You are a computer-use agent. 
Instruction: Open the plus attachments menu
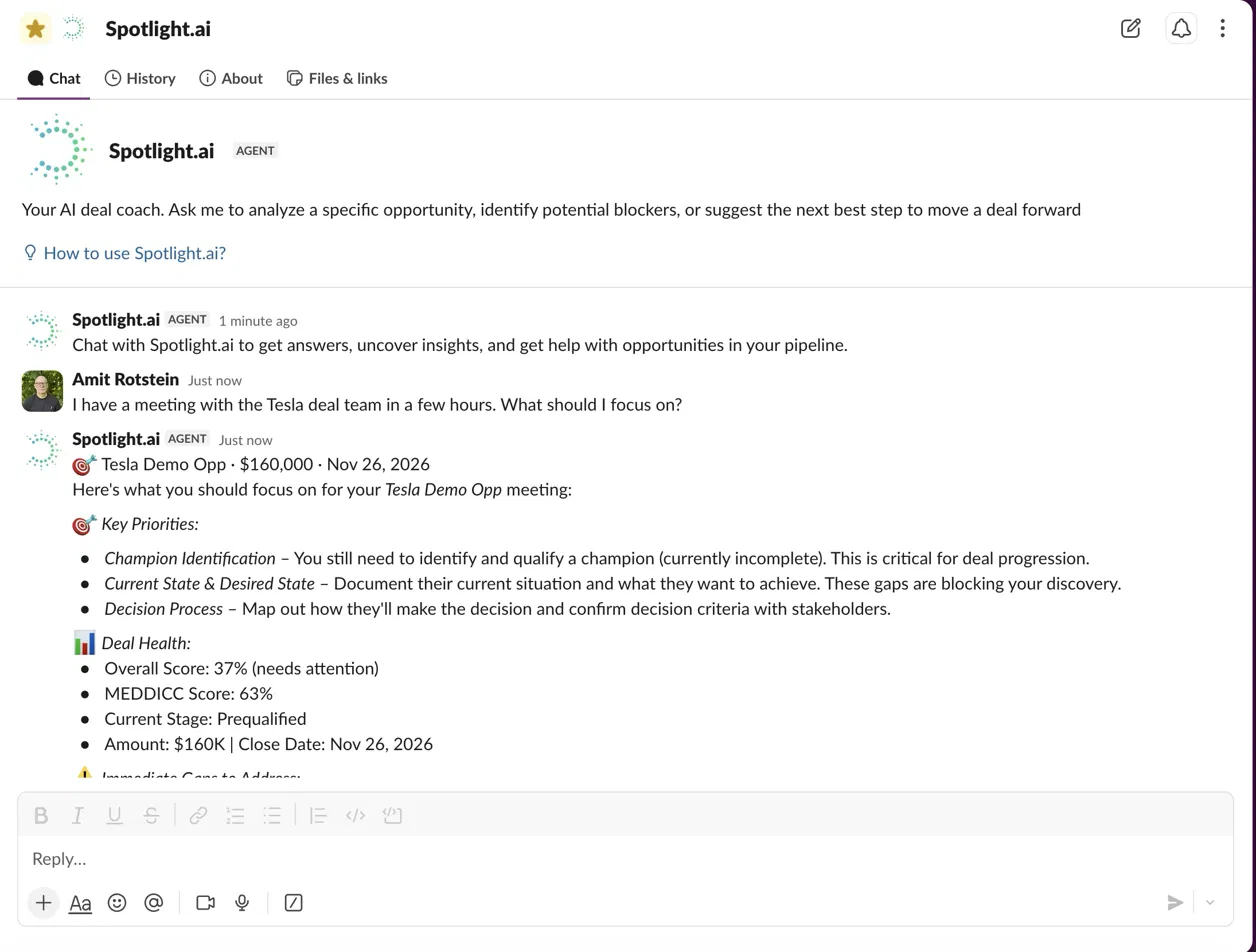click(x=43, y=903)
